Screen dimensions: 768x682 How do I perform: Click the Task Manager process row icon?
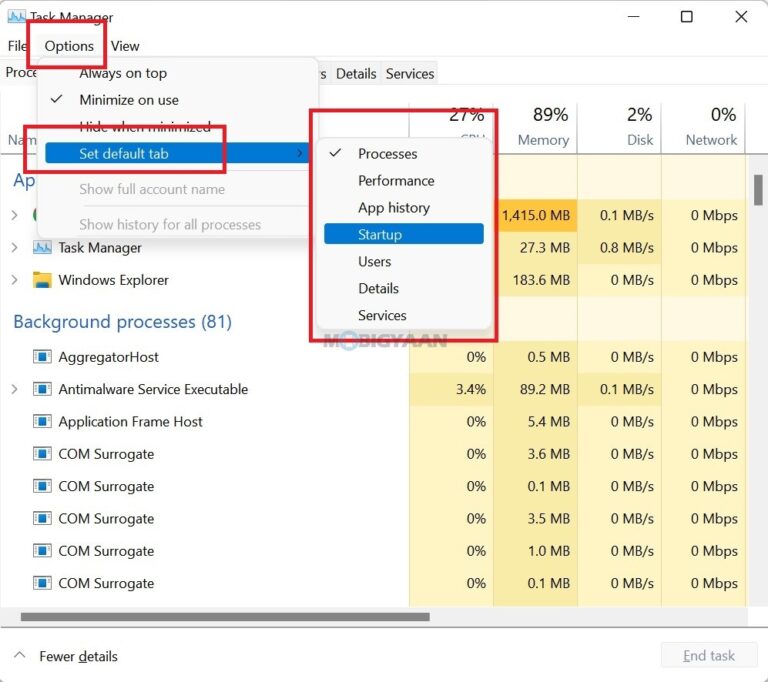42,247
